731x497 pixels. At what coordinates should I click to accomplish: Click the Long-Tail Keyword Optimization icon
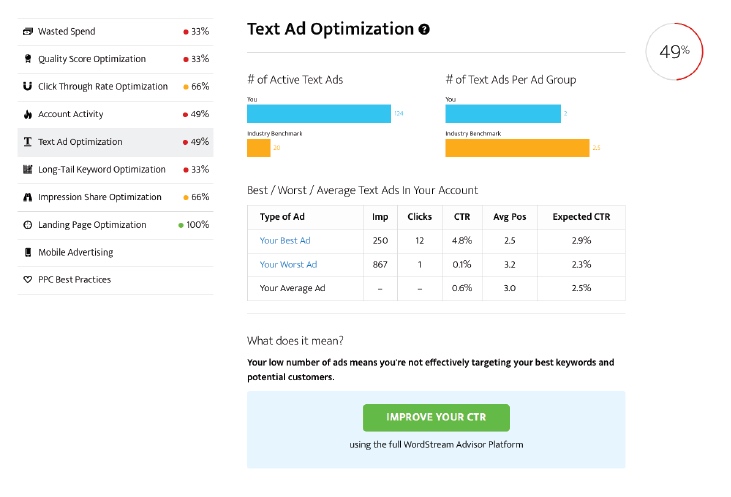point(28,169)
